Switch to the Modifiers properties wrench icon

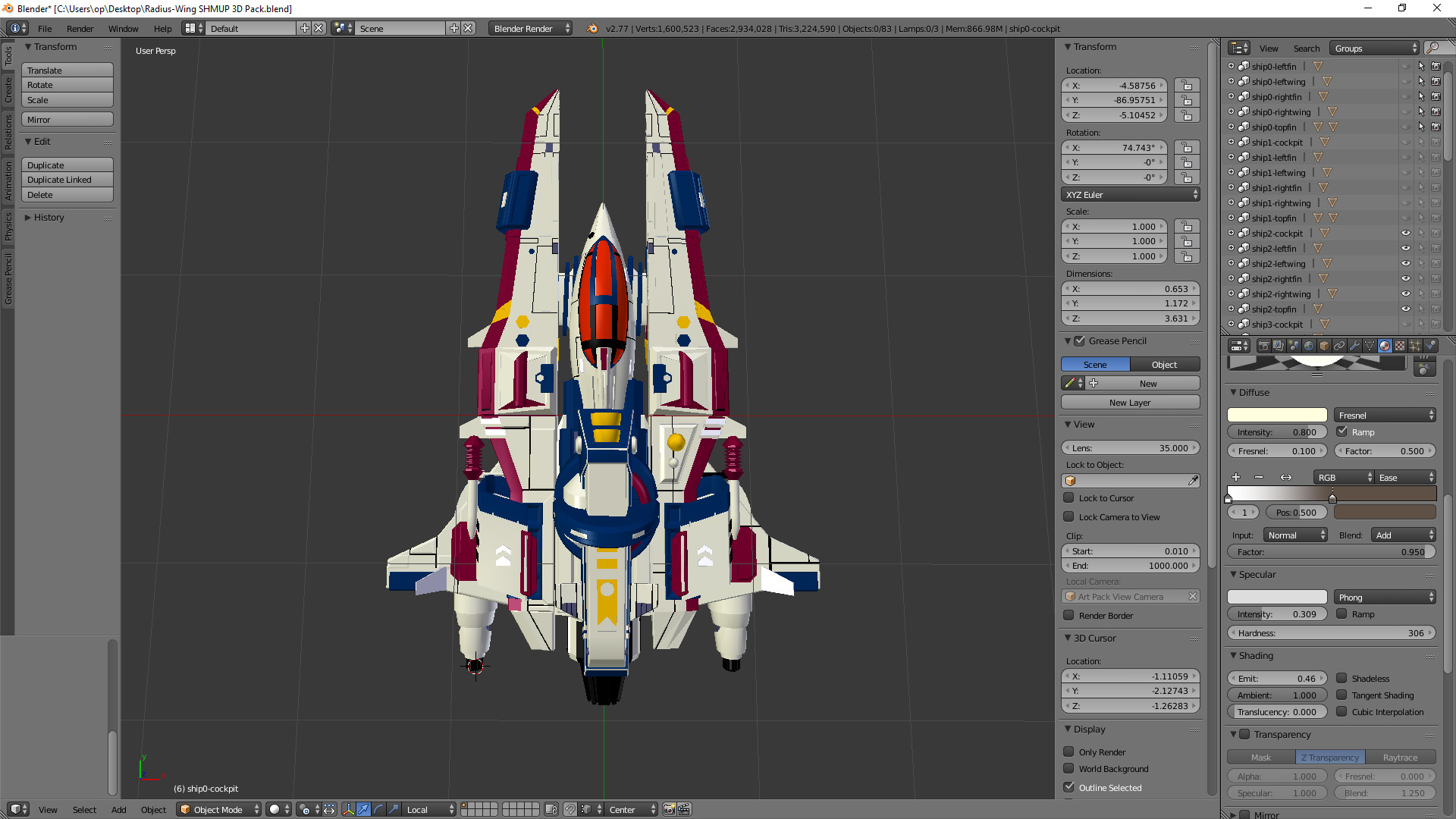(x=1354, y=347)
